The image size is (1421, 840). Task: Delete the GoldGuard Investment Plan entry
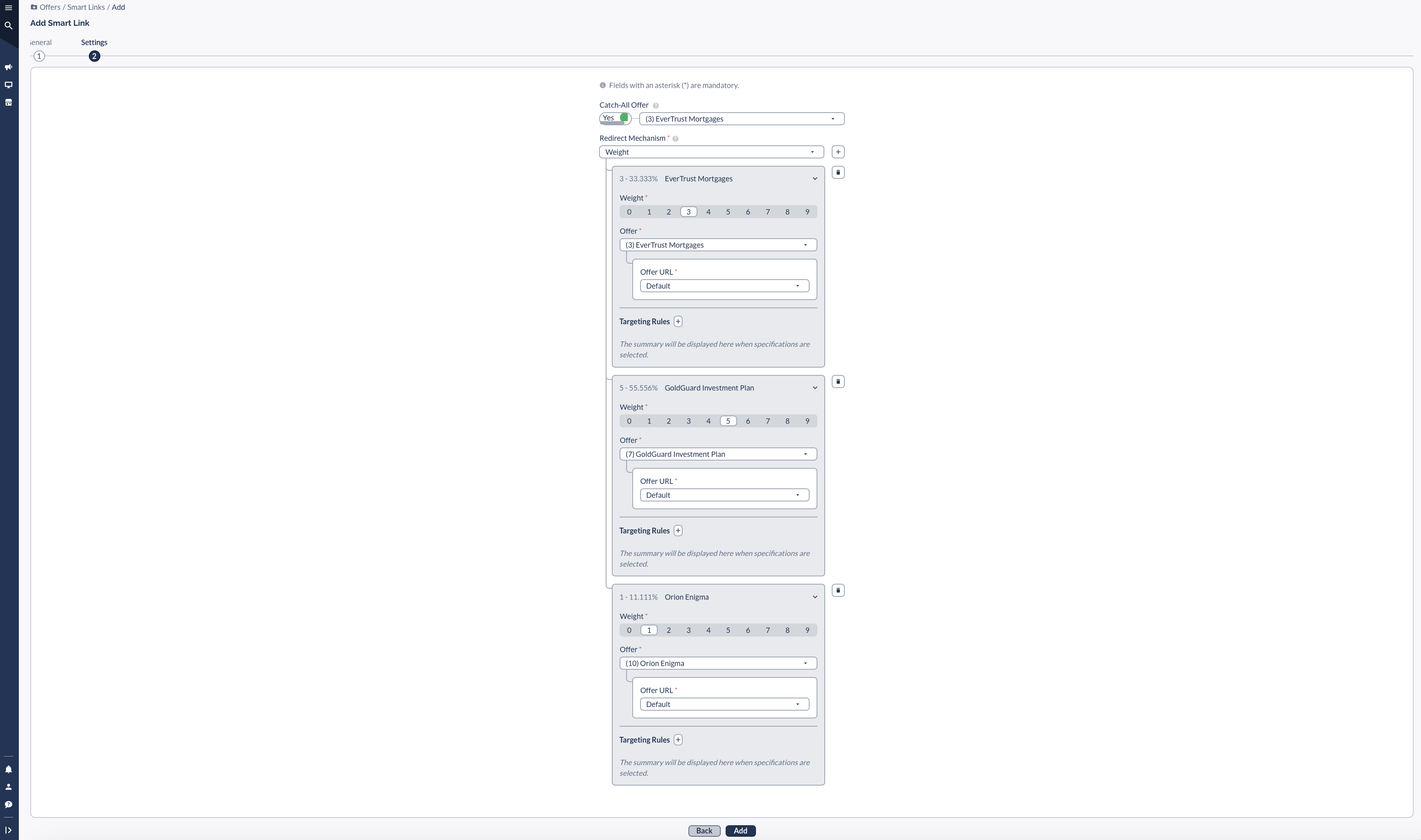(x=838, y=382)
